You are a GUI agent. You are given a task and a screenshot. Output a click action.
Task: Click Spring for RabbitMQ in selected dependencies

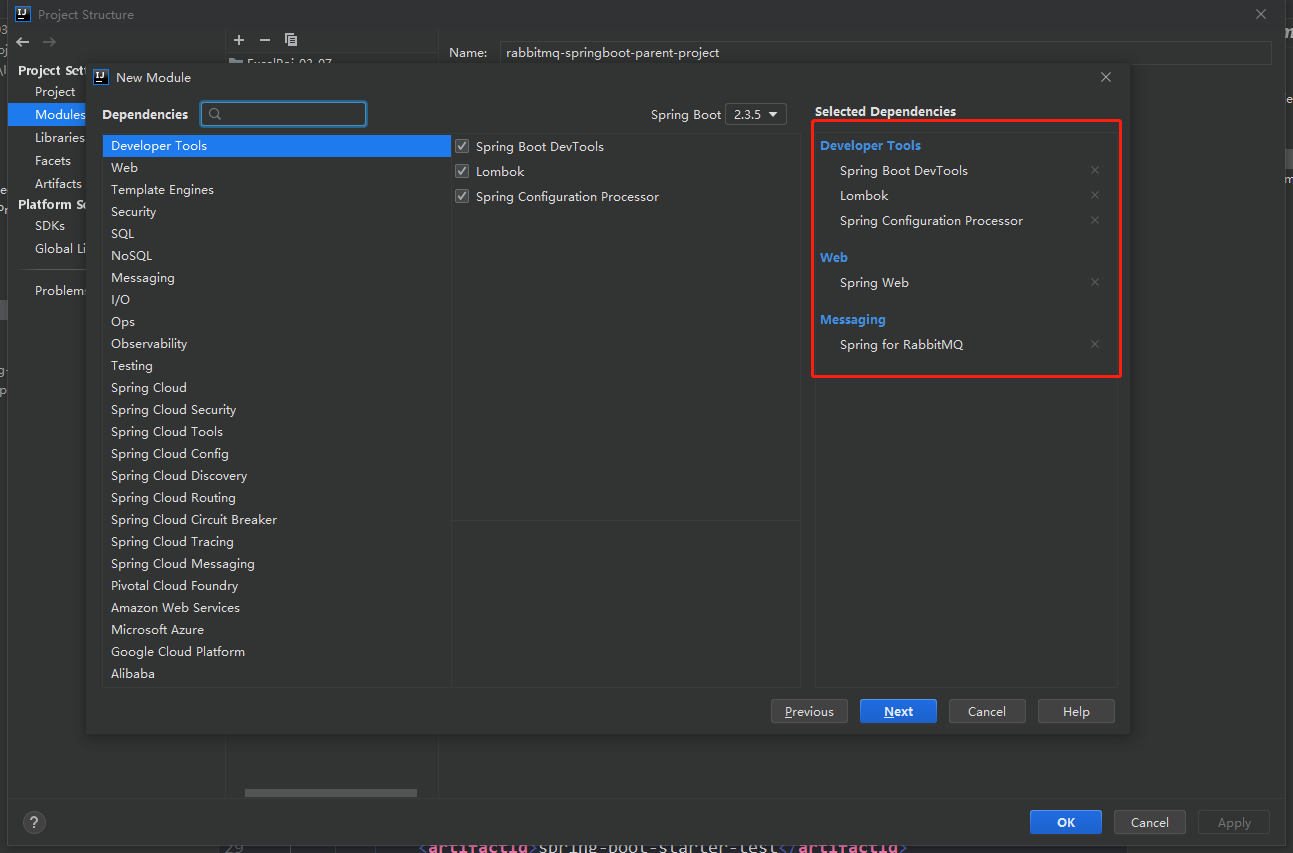(901, 345)
